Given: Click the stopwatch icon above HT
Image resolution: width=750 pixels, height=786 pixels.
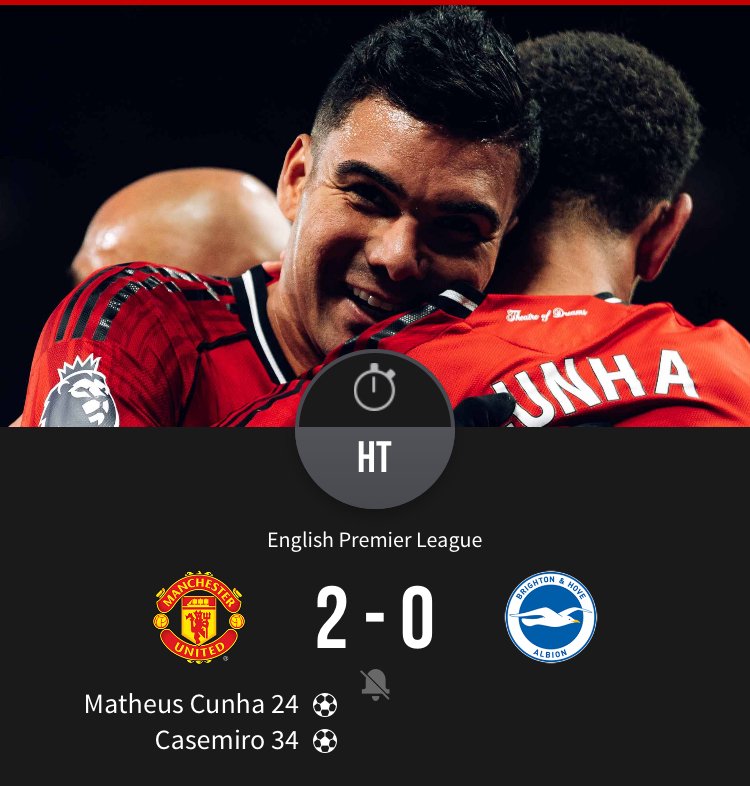Looking at the screenshot, I should pos(374,387).
